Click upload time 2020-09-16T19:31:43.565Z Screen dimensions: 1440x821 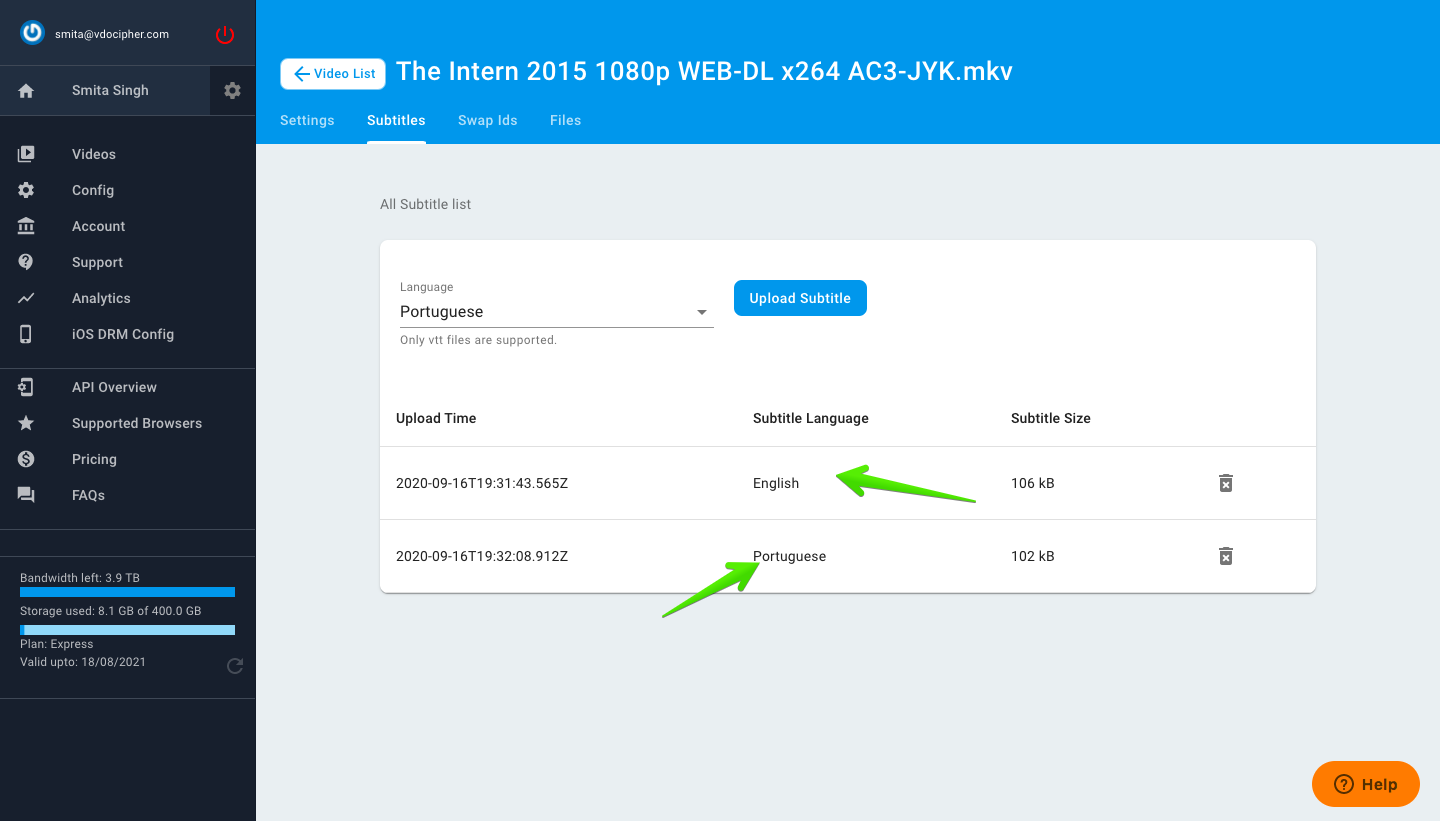[482, 483]
